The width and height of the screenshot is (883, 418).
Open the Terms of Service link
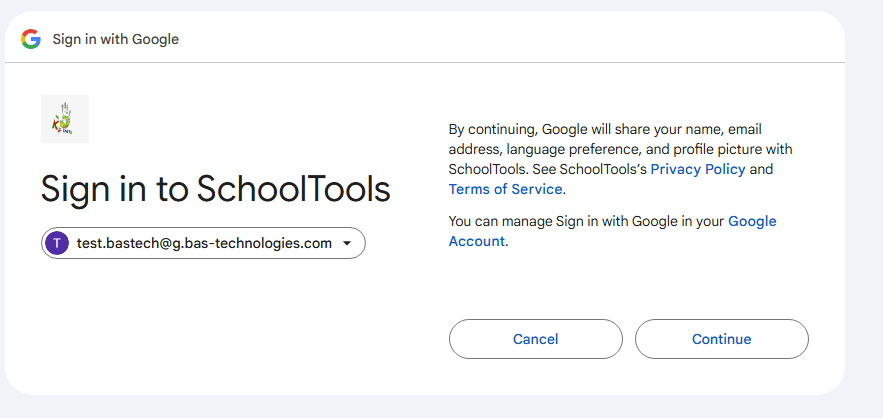tap(506, 189)
